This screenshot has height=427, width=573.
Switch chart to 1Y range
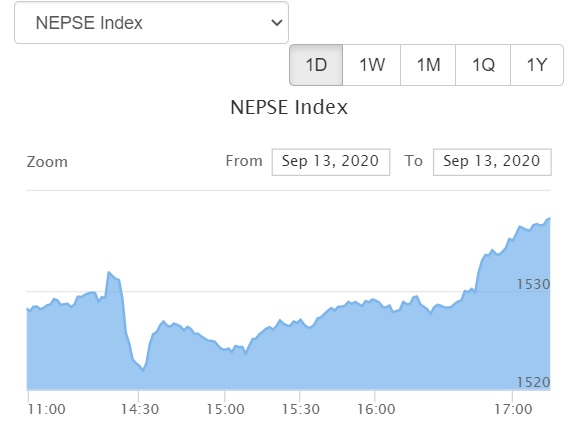(x=537, y=65)
